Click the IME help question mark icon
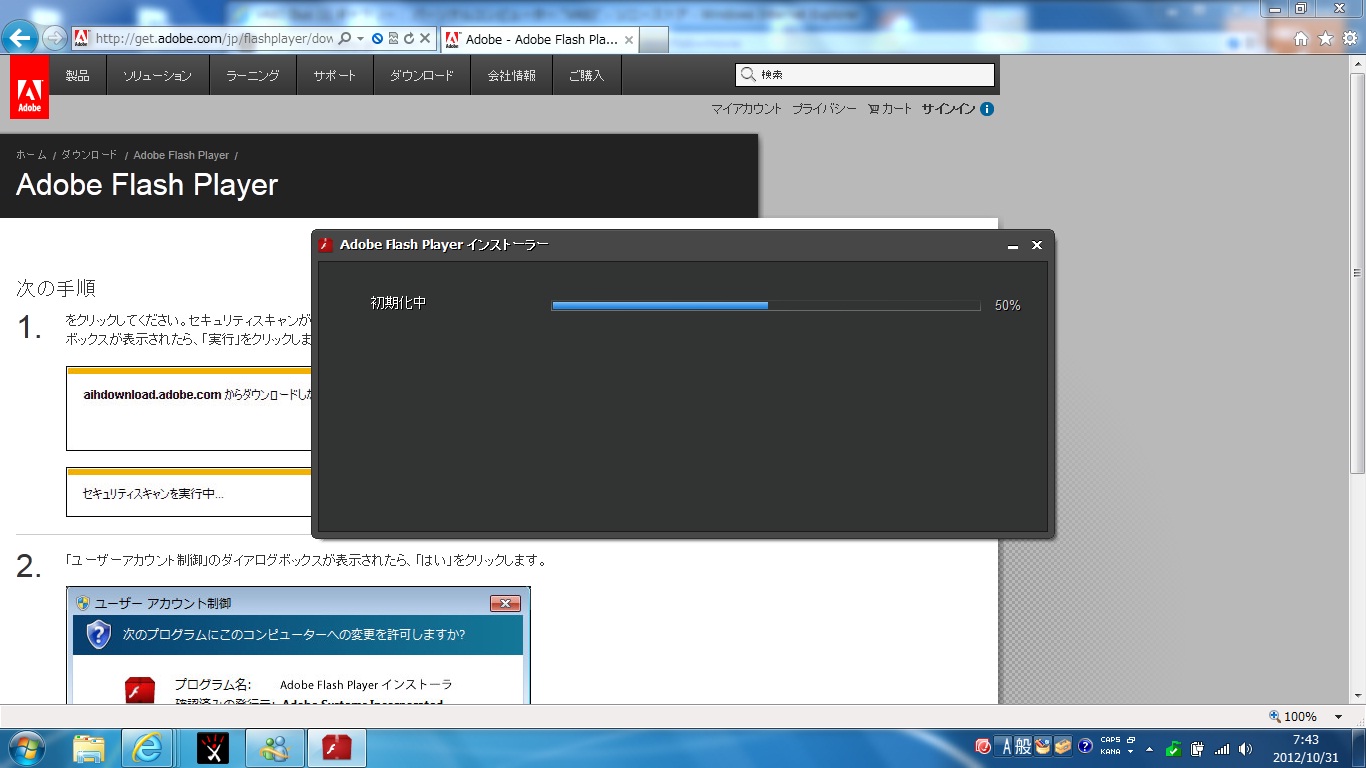The width and height of the screenshot is (1366, 768). point(1085,746)
